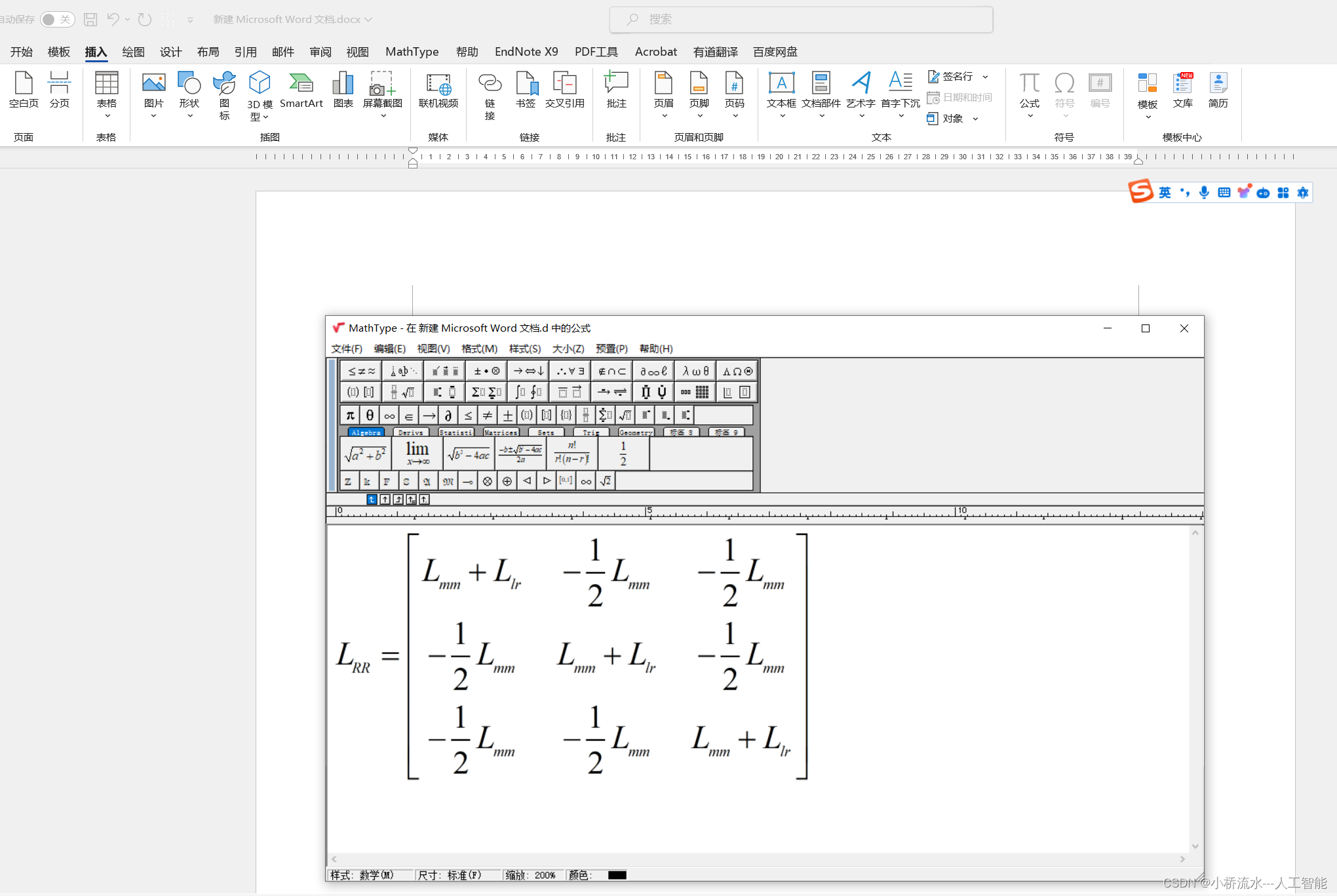This screenshot has height=896, width=1337.
Task: Open the integral templates palette
Action: click(x=528, y=392)
